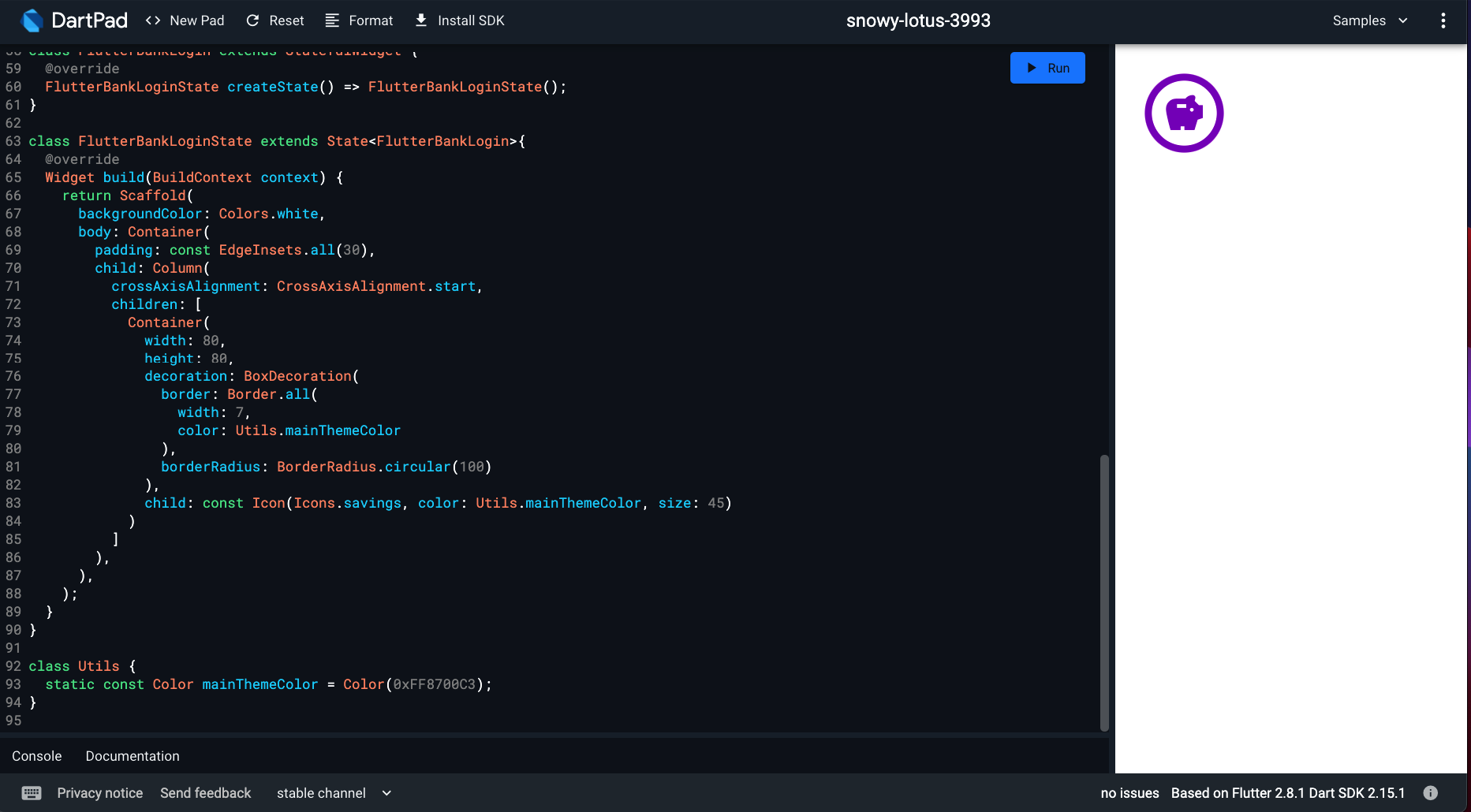Screen dimensions: 1471x812
Task: Switch to the Console tab
Action: point(37,756)
